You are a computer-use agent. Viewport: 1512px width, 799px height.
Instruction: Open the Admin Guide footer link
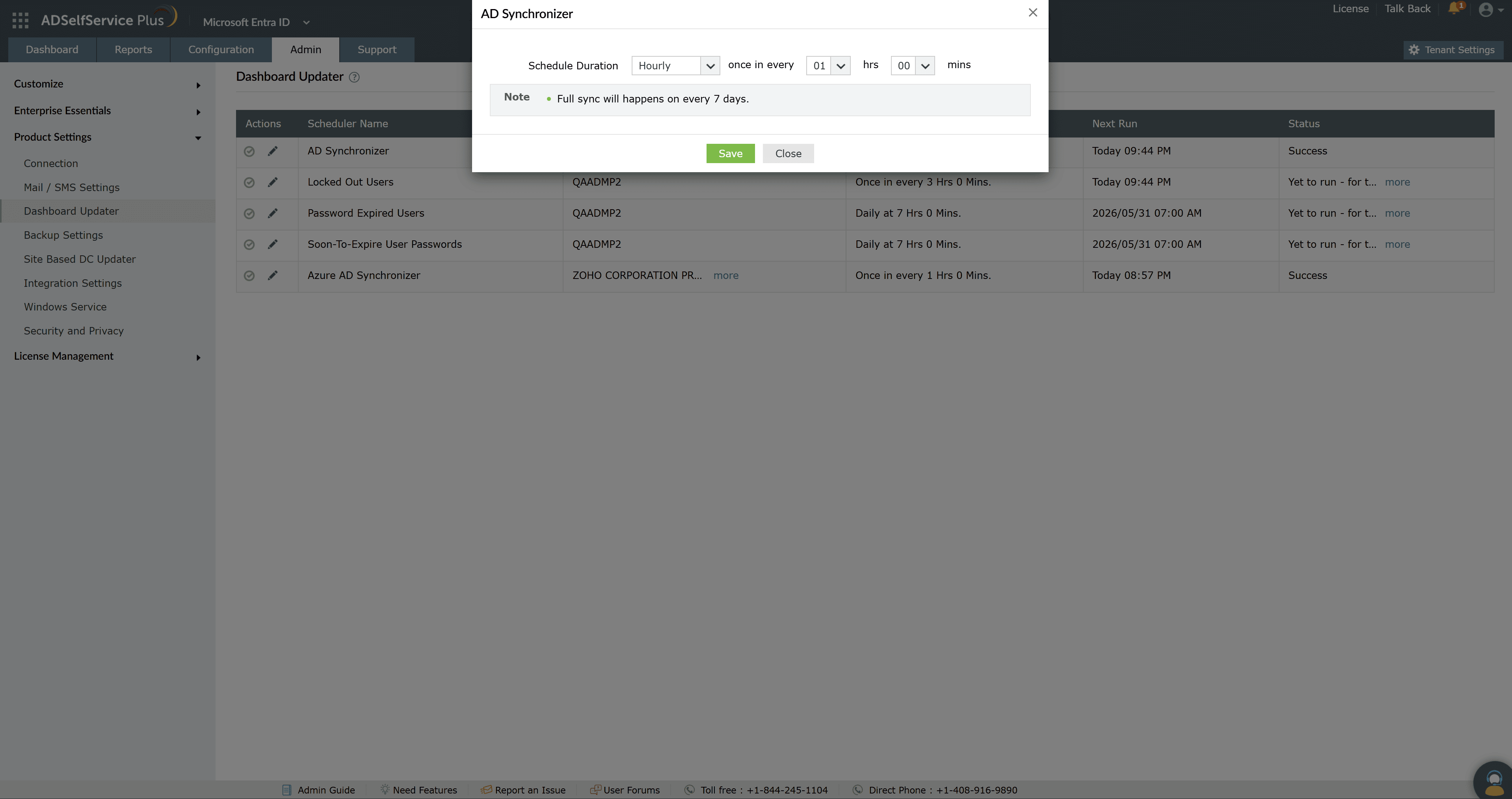pos(318,790)
